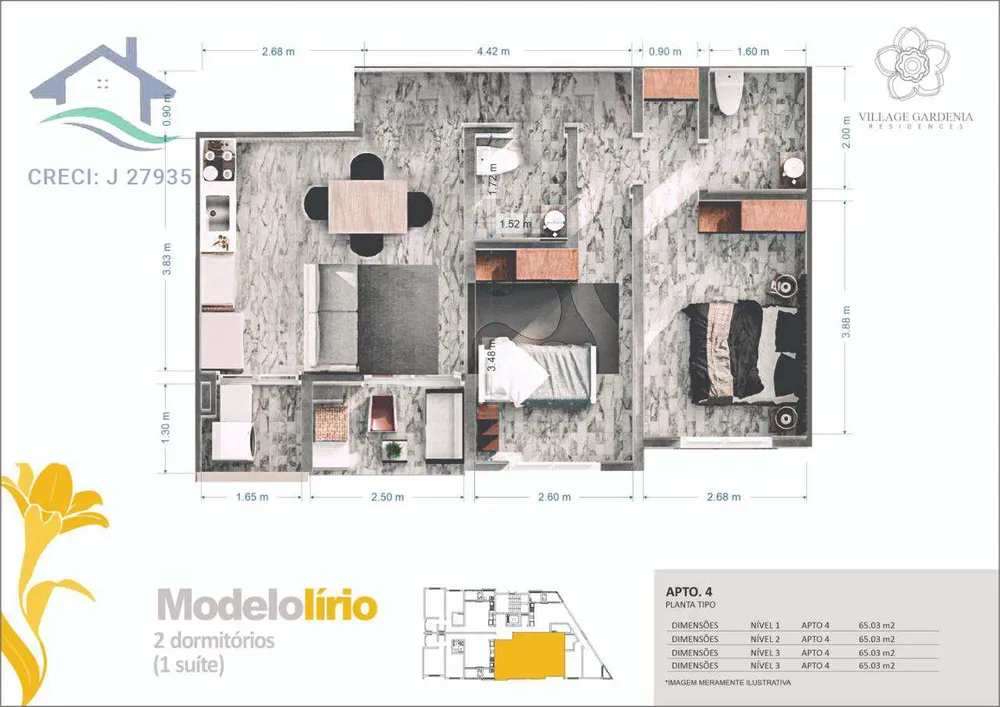Click the '*IMAGEM MERAMENTE ILUSTRATIVA' footnote

(728, 682)
